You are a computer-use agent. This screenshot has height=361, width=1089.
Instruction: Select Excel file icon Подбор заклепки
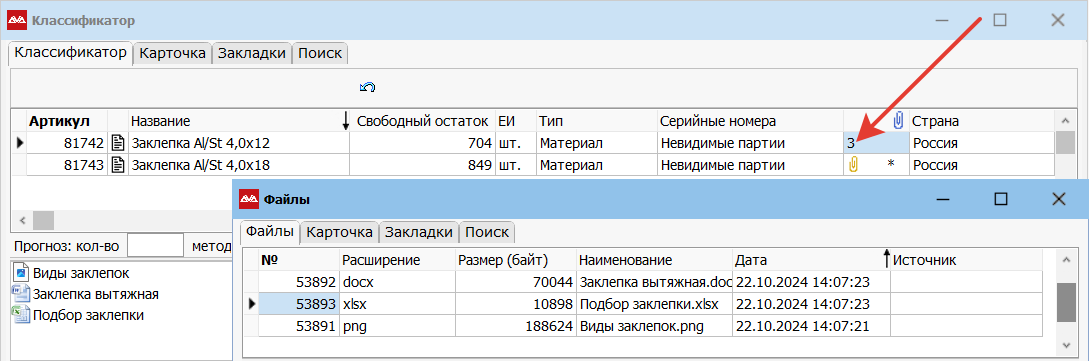20,314
